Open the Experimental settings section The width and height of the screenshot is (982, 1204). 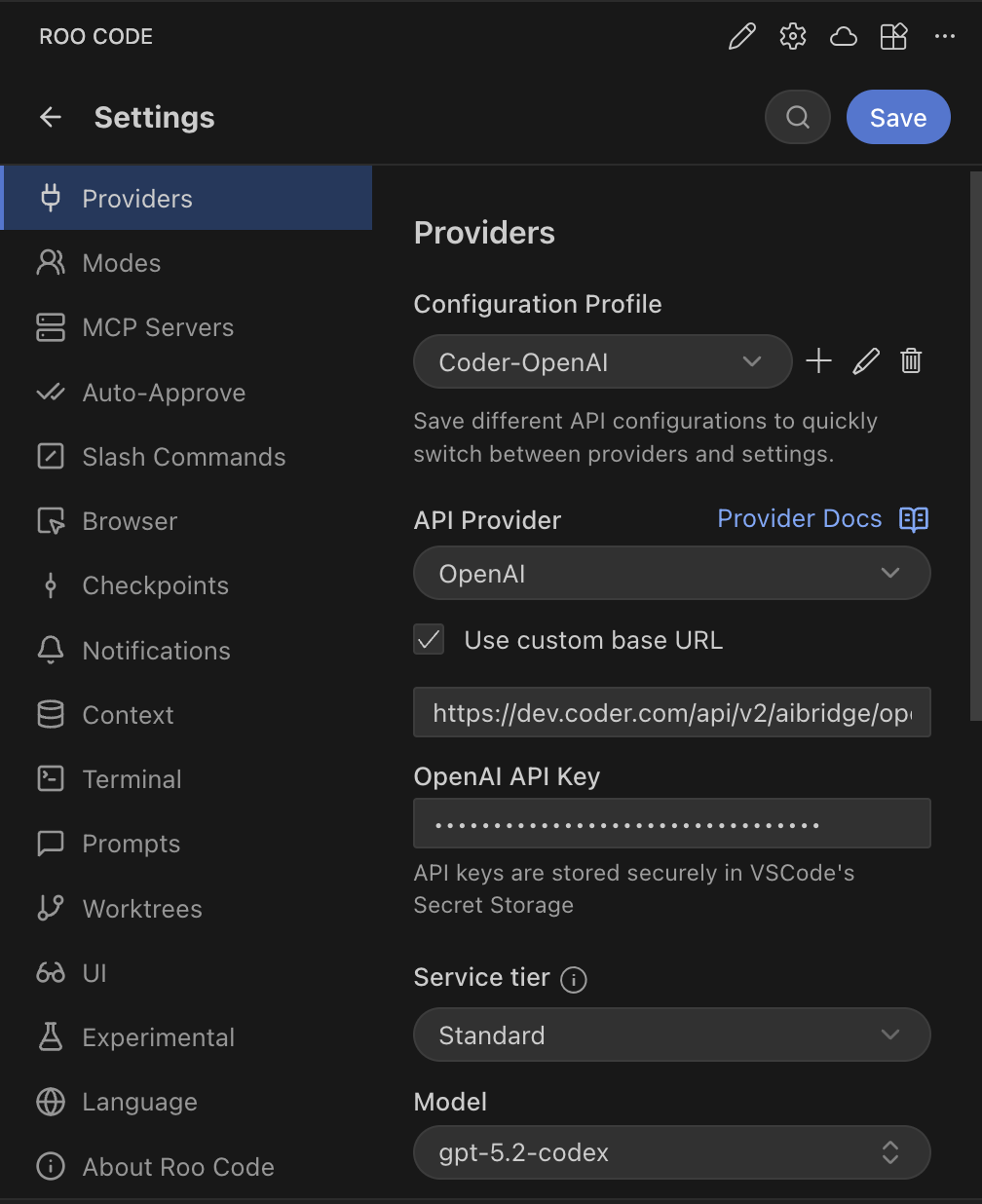click(51, 1036)
